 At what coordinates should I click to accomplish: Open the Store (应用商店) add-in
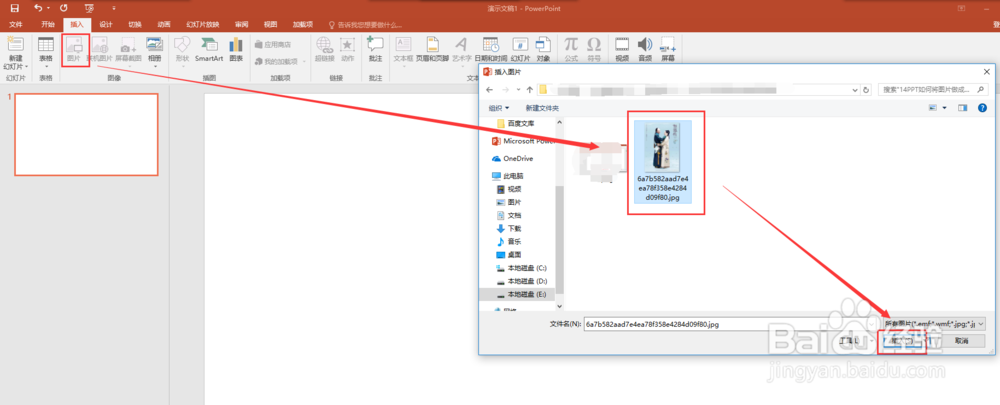273,45
